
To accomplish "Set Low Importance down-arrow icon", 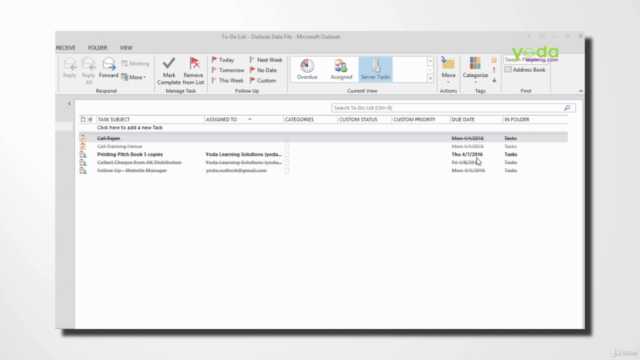I will click(494, 80).
